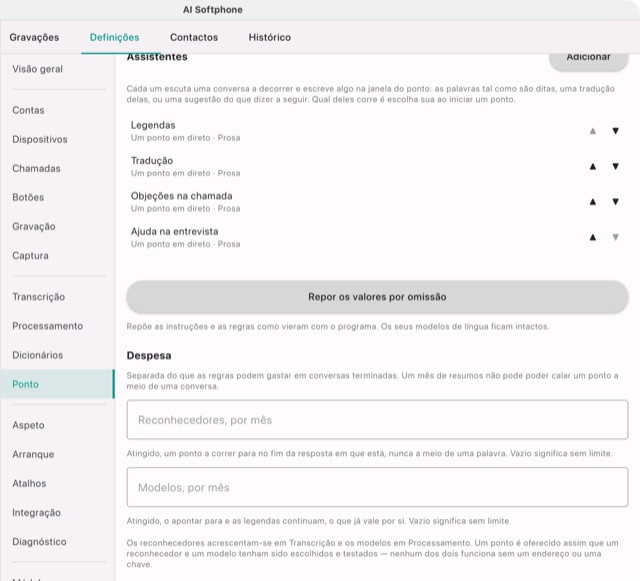Move Ajuda na entrevista up

(x=593, y=237)
